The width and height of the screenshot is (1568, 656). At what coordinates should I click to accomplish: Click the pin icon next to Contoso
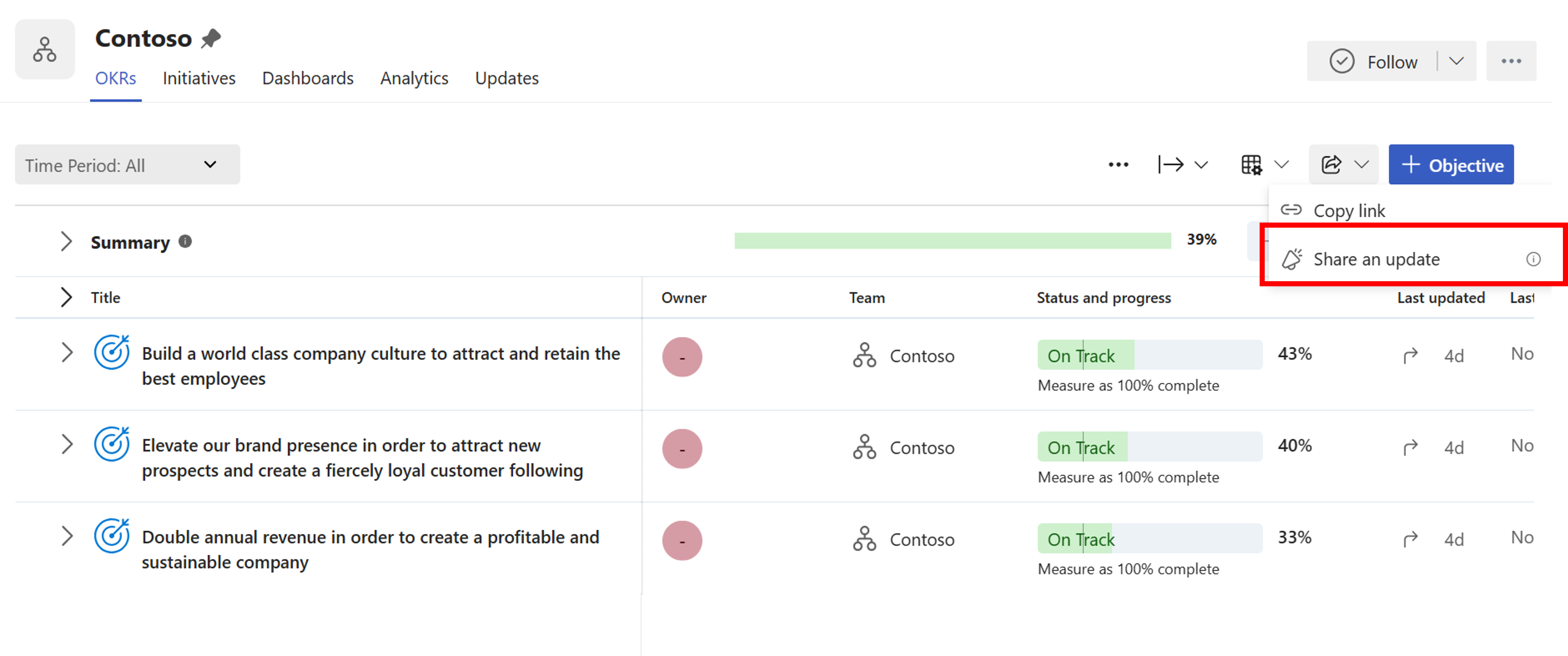click(211, 38)
